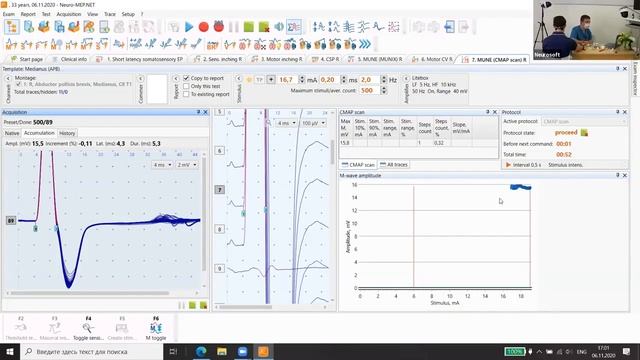
Task: Toggle the speaker sound icon
Action: [x=279, y=27]
